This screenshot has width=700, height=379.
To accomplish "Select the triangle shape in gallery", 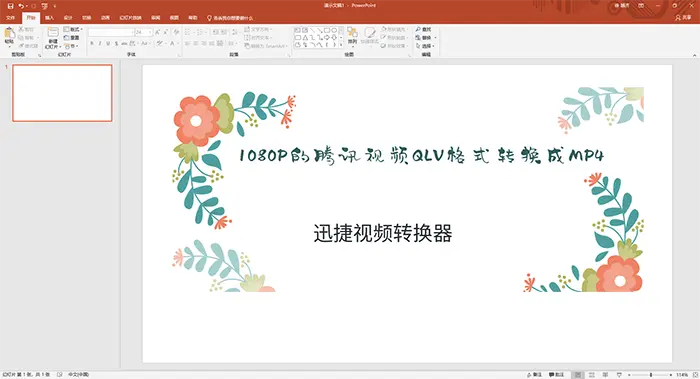I will click(305, 37).
